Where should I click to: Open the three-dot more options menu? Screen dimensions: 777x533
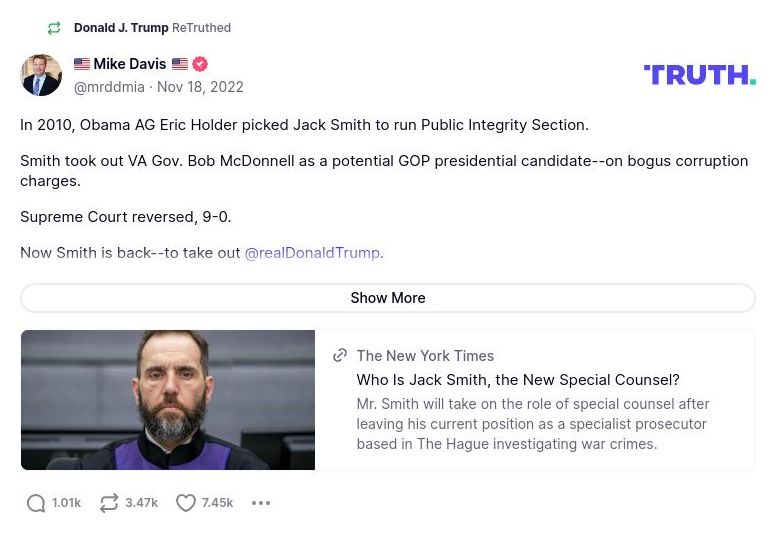261,503
